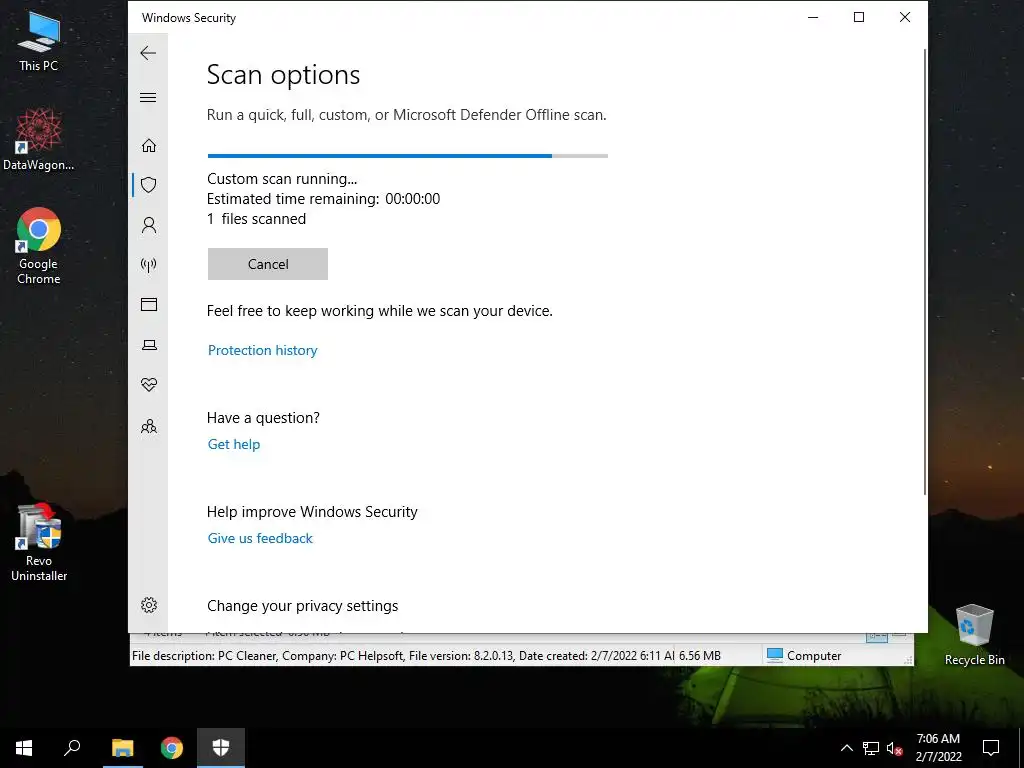
Task: Open Chrome from the taskbar
Action: (172, 748)
